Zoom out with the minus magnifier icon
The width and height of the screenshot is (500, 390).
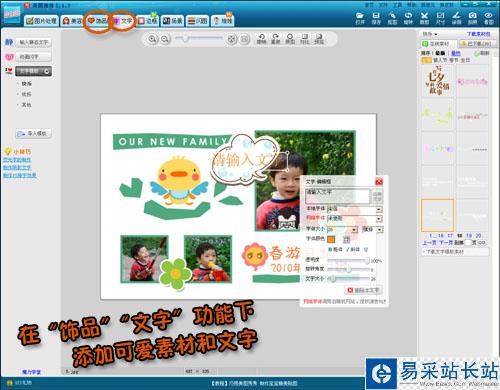[165, 39]
